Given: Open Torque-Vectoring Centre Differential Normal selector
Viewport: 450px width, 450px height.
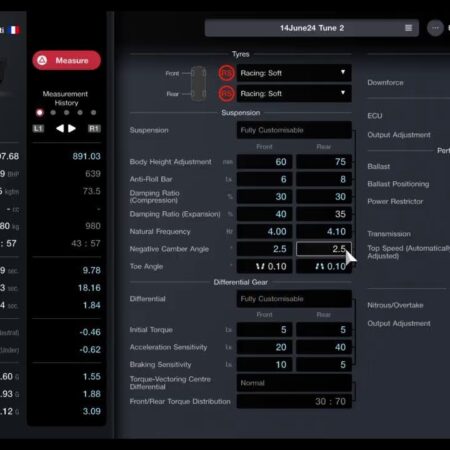Looking at the screenshot, I should point(294,383).
